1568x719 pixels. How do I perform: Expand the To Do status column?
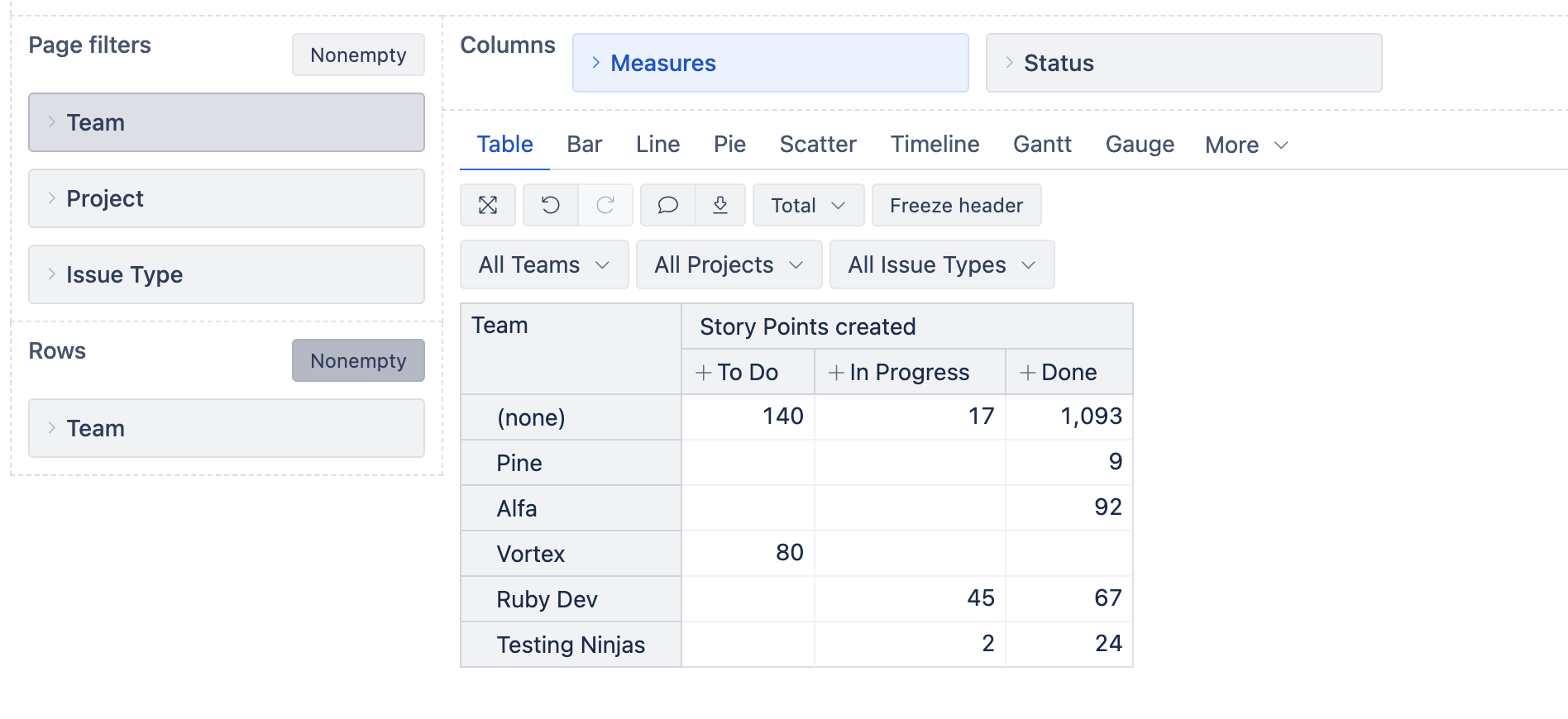click(704, 373)
